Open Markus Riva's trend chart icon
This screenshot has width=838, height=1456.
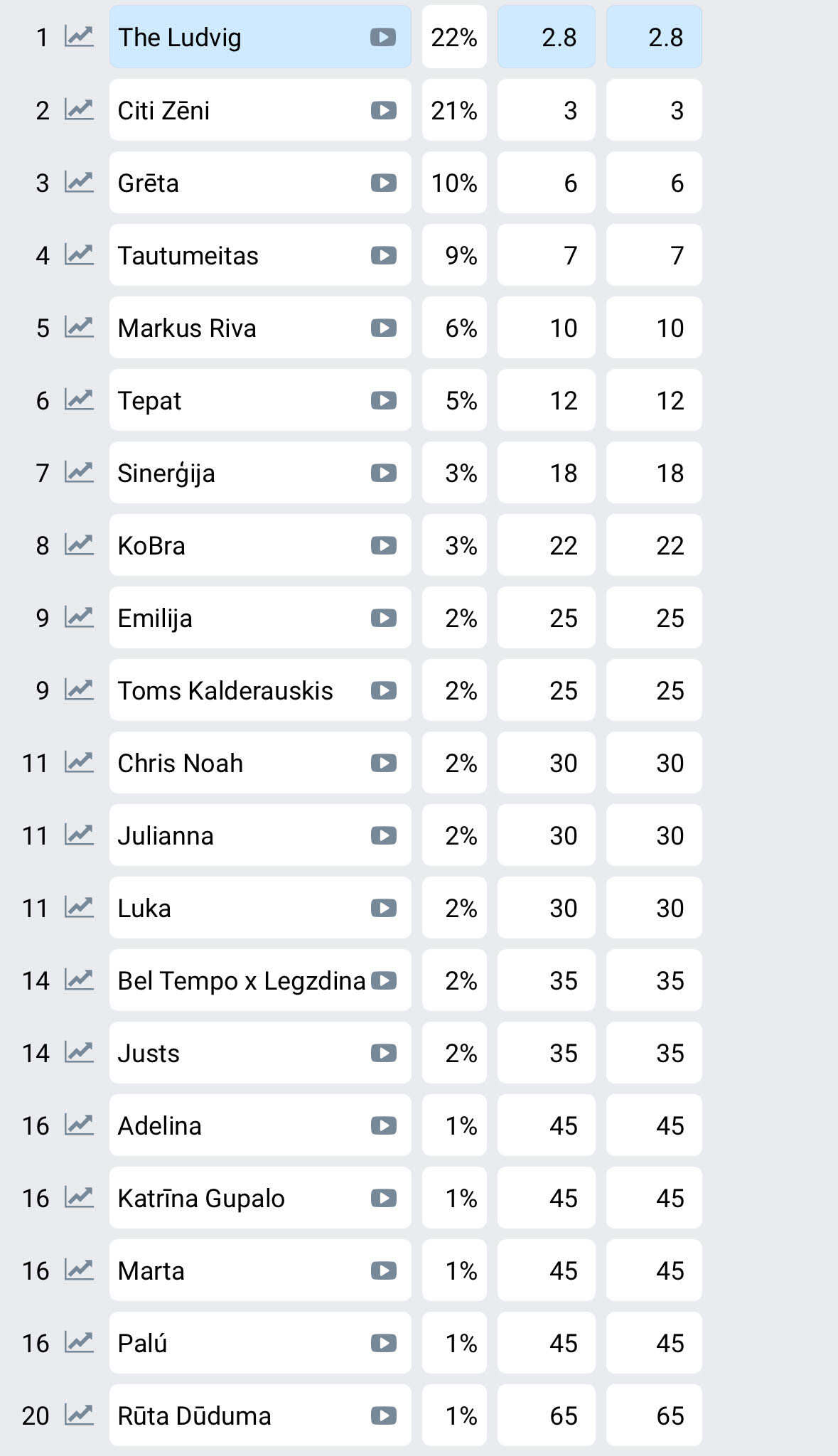tap(79, 327)
